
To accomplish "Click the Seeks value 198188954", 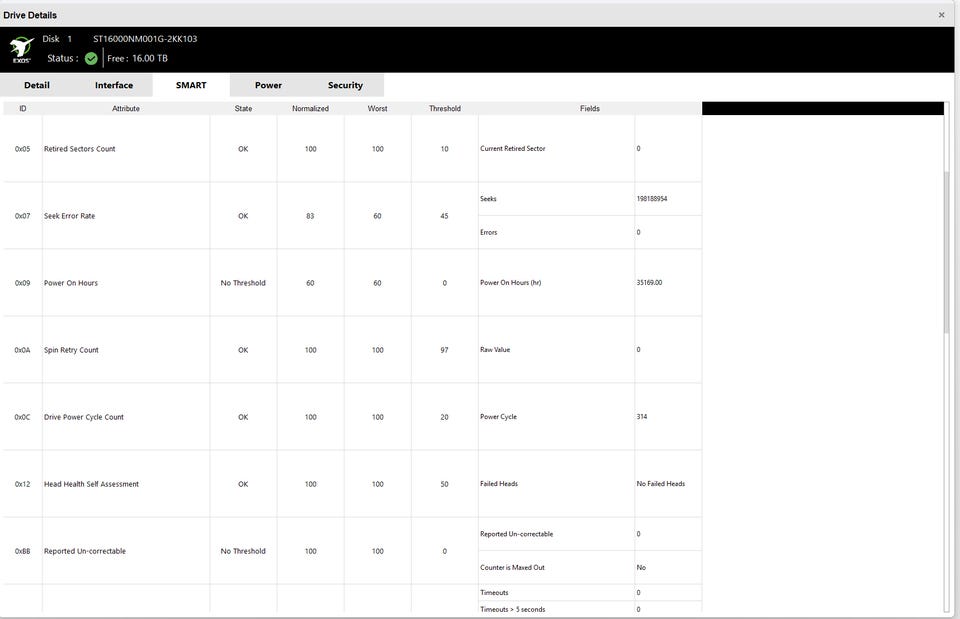I will [651, 199].
